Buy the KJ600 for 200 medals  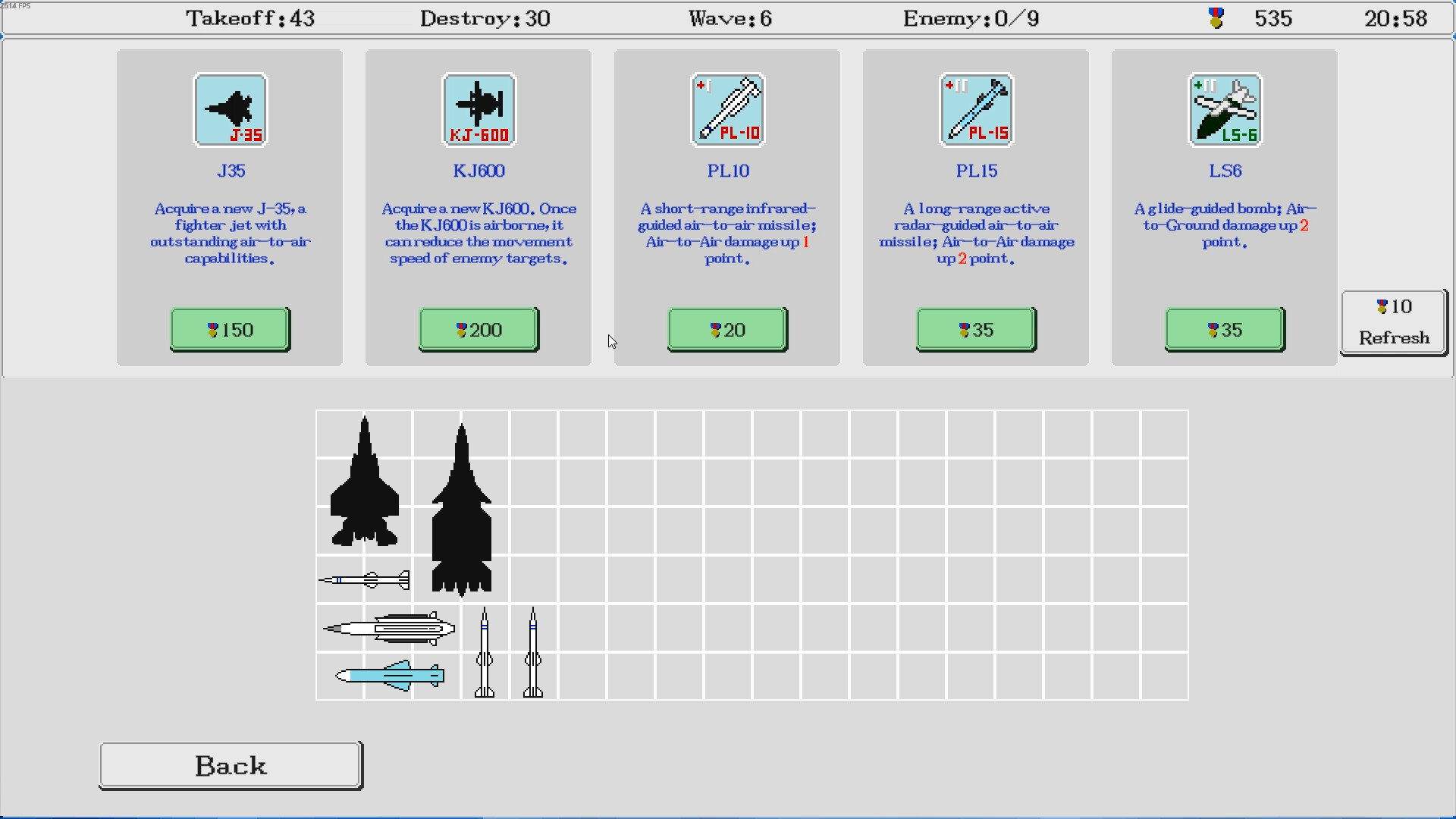478,329
